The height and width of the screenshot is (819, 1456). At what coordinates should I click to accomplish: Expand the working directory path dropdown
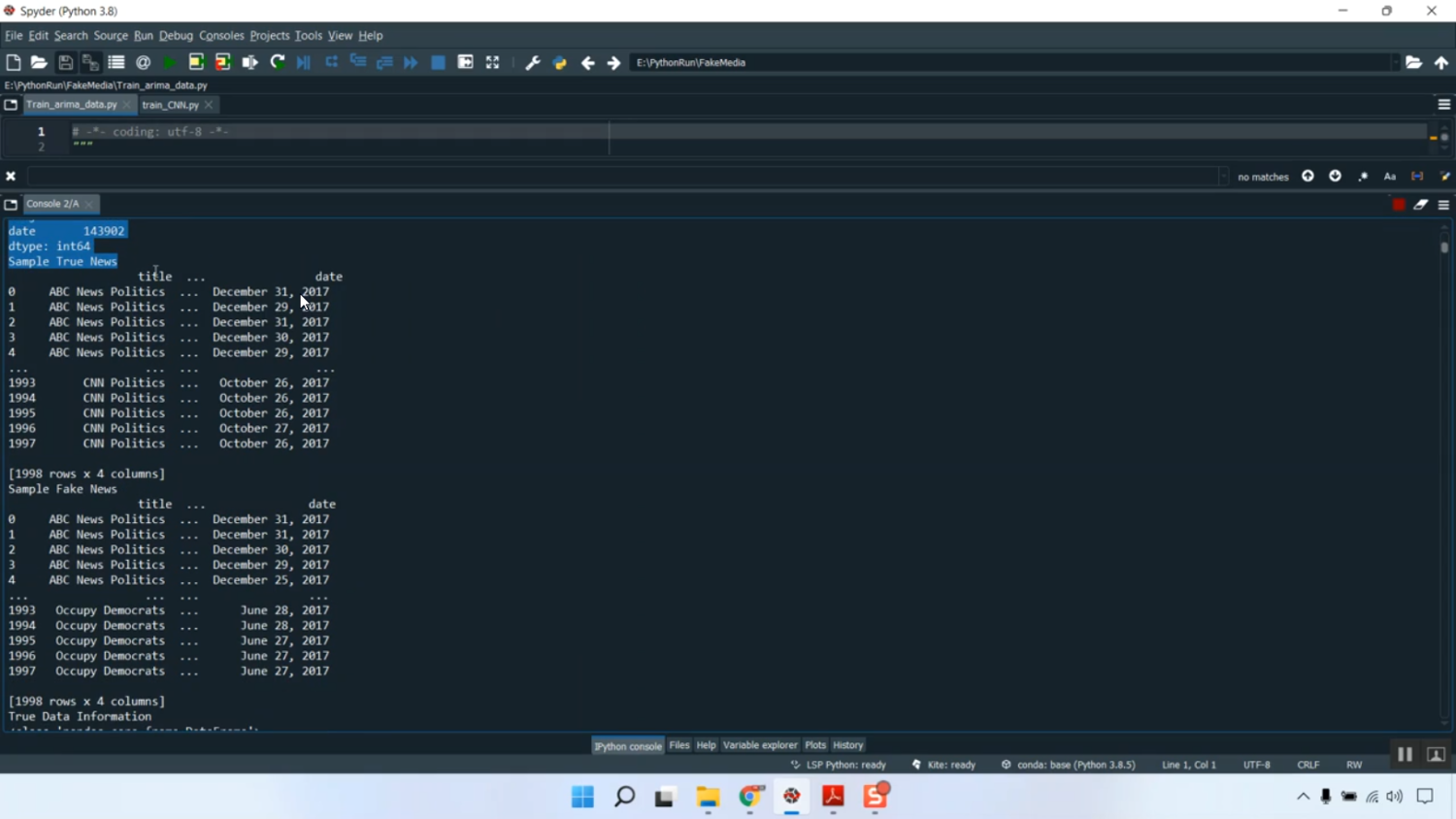coord(1396,62)
